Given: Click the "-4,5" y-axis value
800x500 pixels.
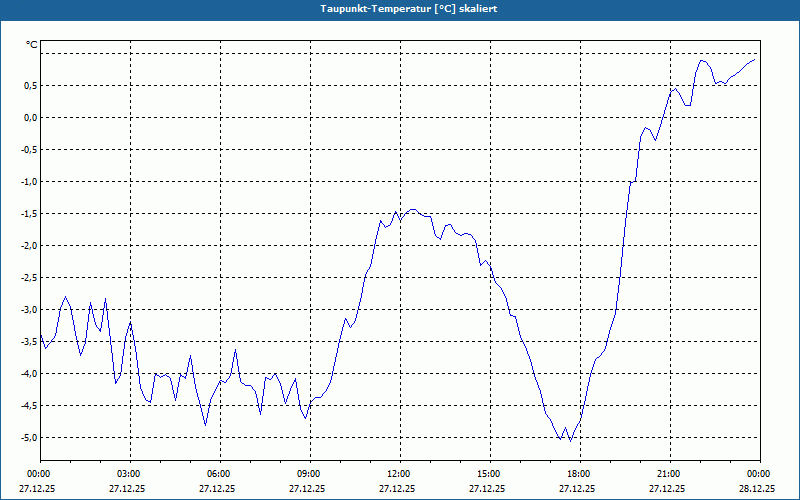Looking at the screenshot, I should coord(30,406).
